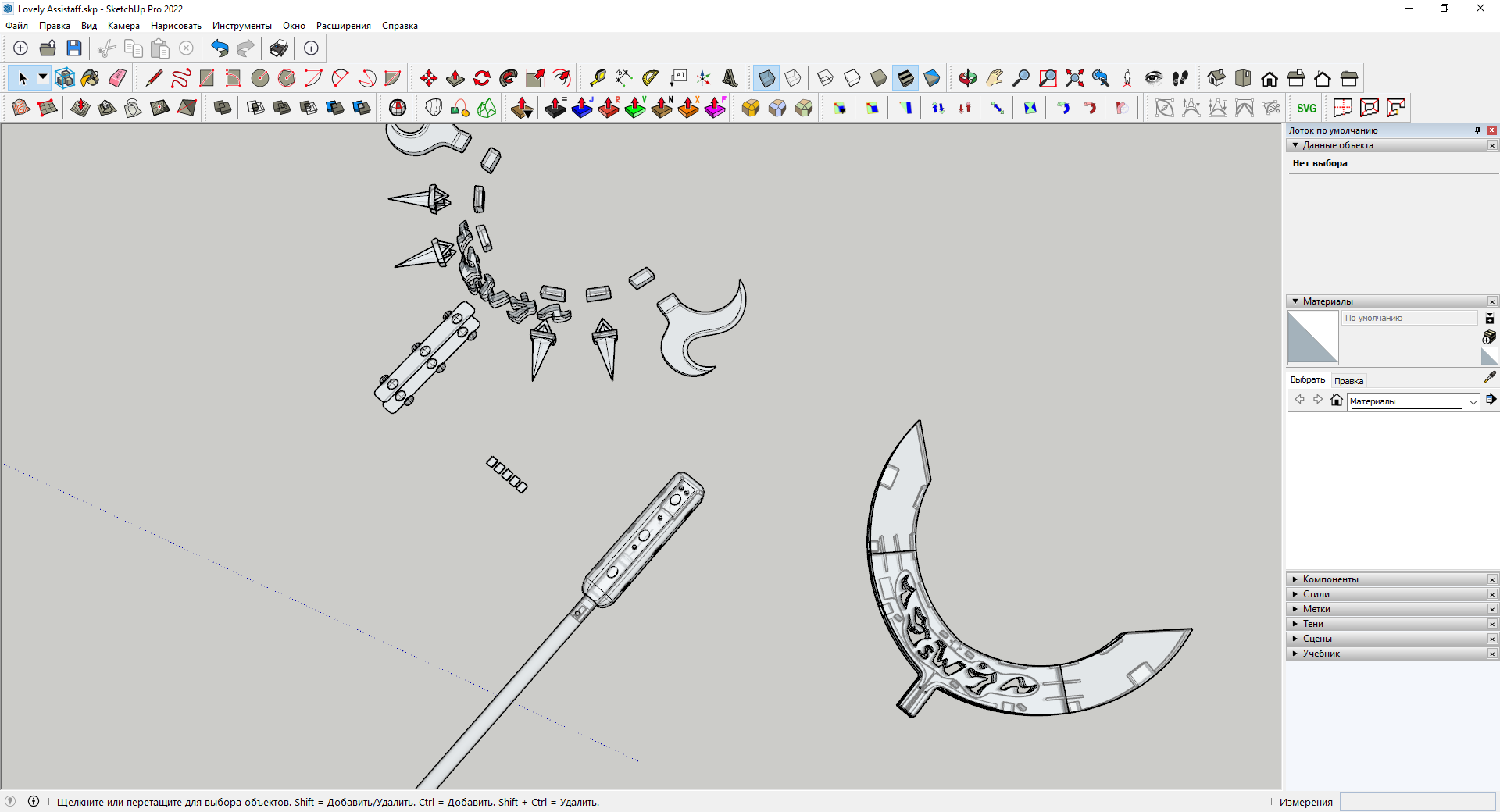Open the Камера menu
The width and height of the screenshot is (1500, 812).
pos(123,26)
